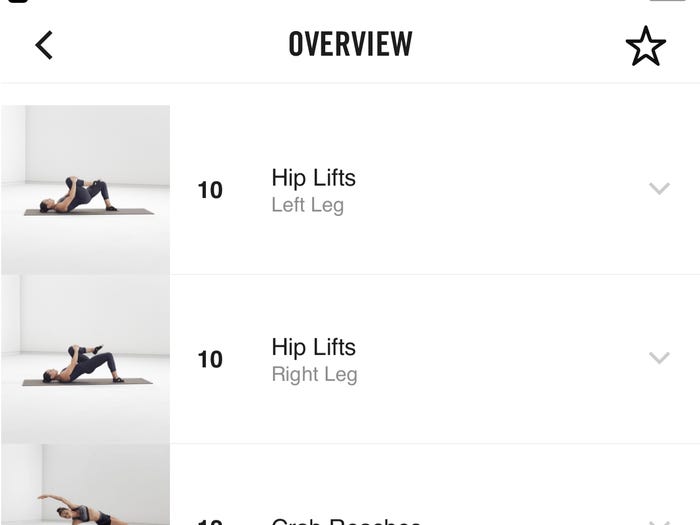Select the Hip Lifts title above Left Leg
Image resolution: width=700 pixels, height=525 pixels.
(x=313, y=178)
